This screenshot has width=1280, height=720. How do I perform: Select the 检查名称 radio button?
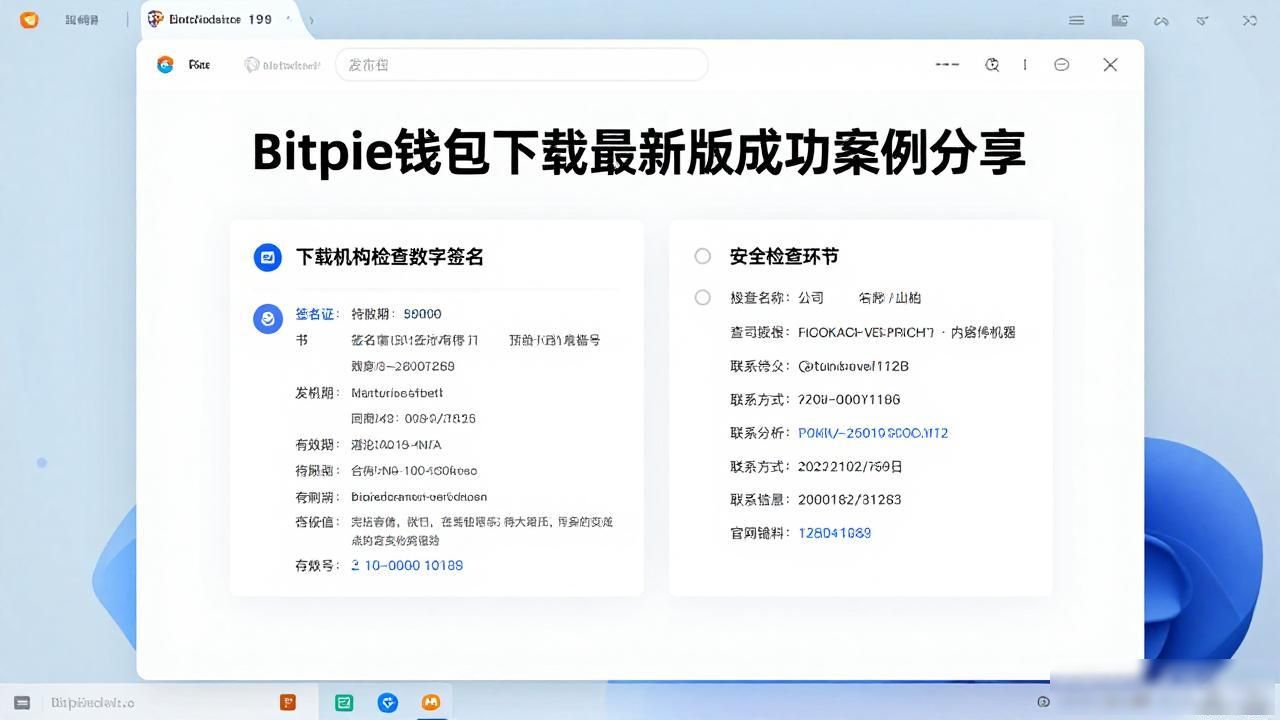point(703,297)
